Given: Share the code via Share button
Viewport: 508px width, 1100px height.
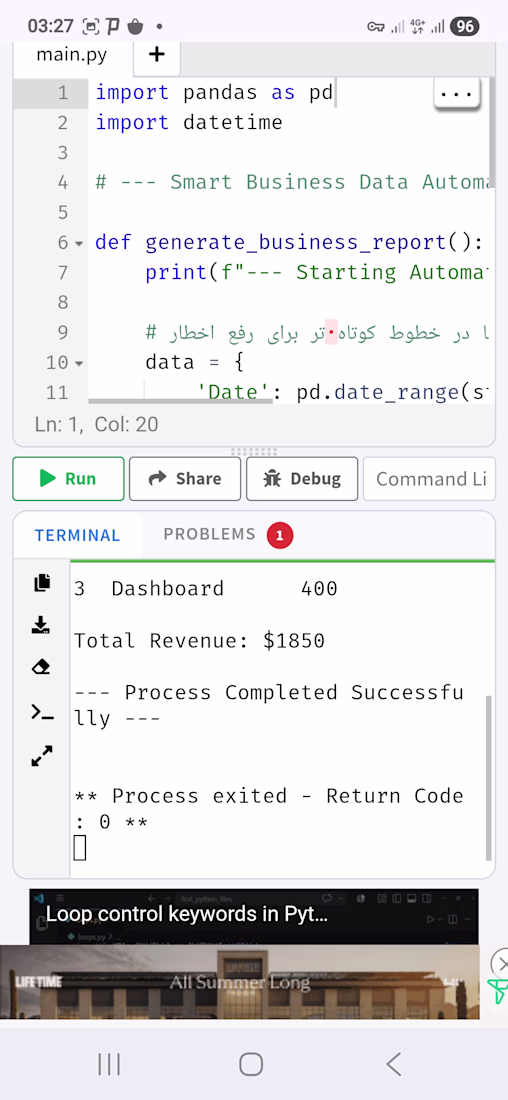Looking at the screenshot, I should point(185,478).
